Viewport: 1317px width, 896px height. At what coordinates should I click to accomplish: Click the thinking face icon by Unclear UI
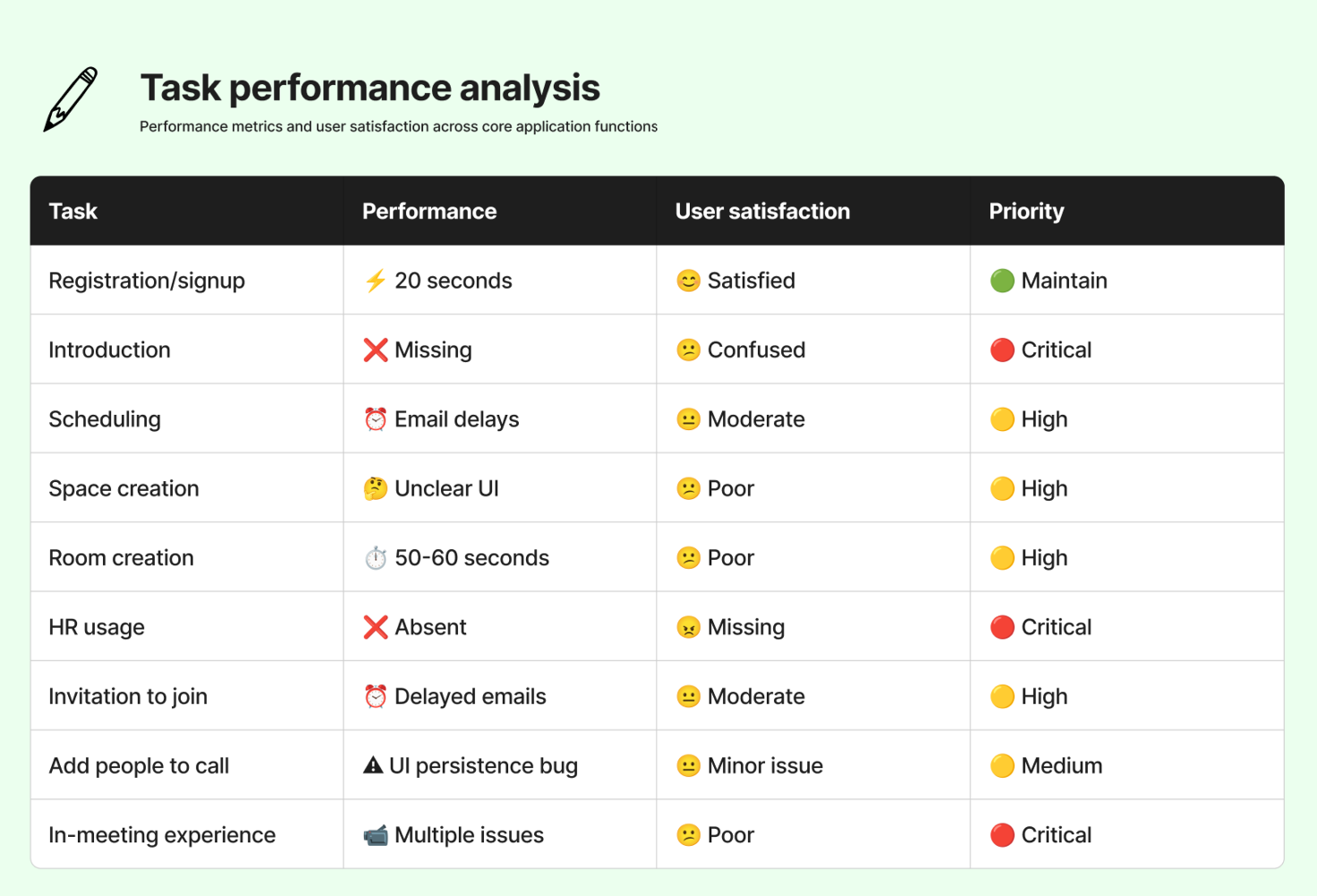376,488
